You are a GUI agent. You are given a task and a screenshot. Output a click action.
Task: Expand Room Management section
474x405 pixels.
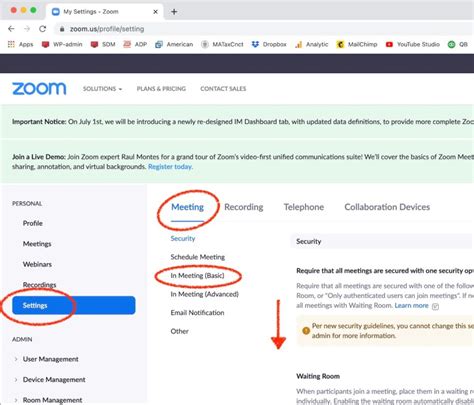click(48, 400)
